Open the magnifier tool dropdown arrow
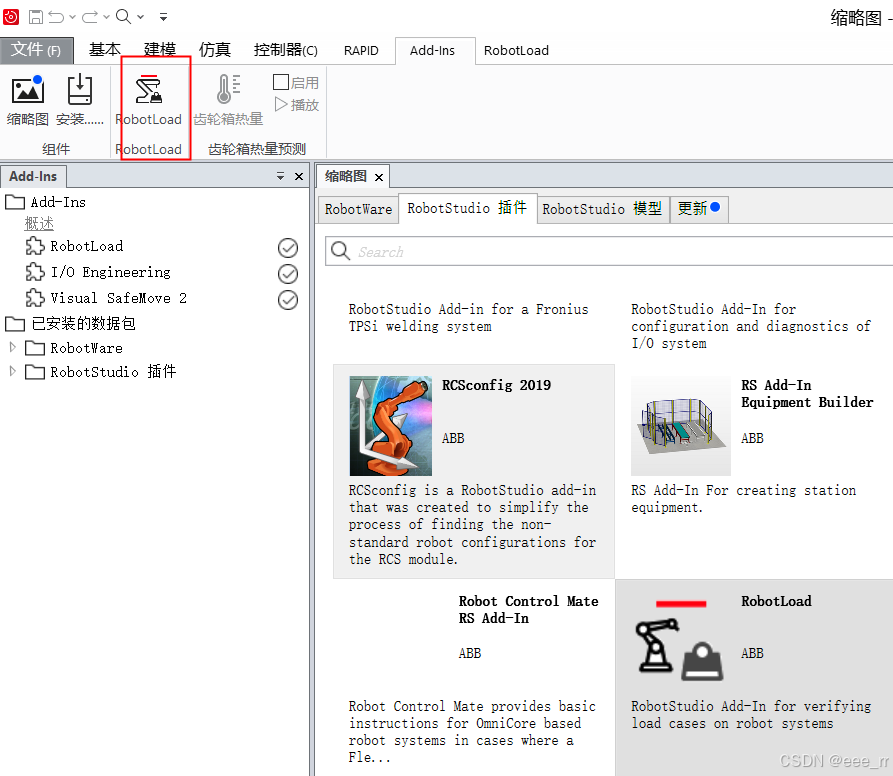893x776 pixels. (x=140, y=17)
